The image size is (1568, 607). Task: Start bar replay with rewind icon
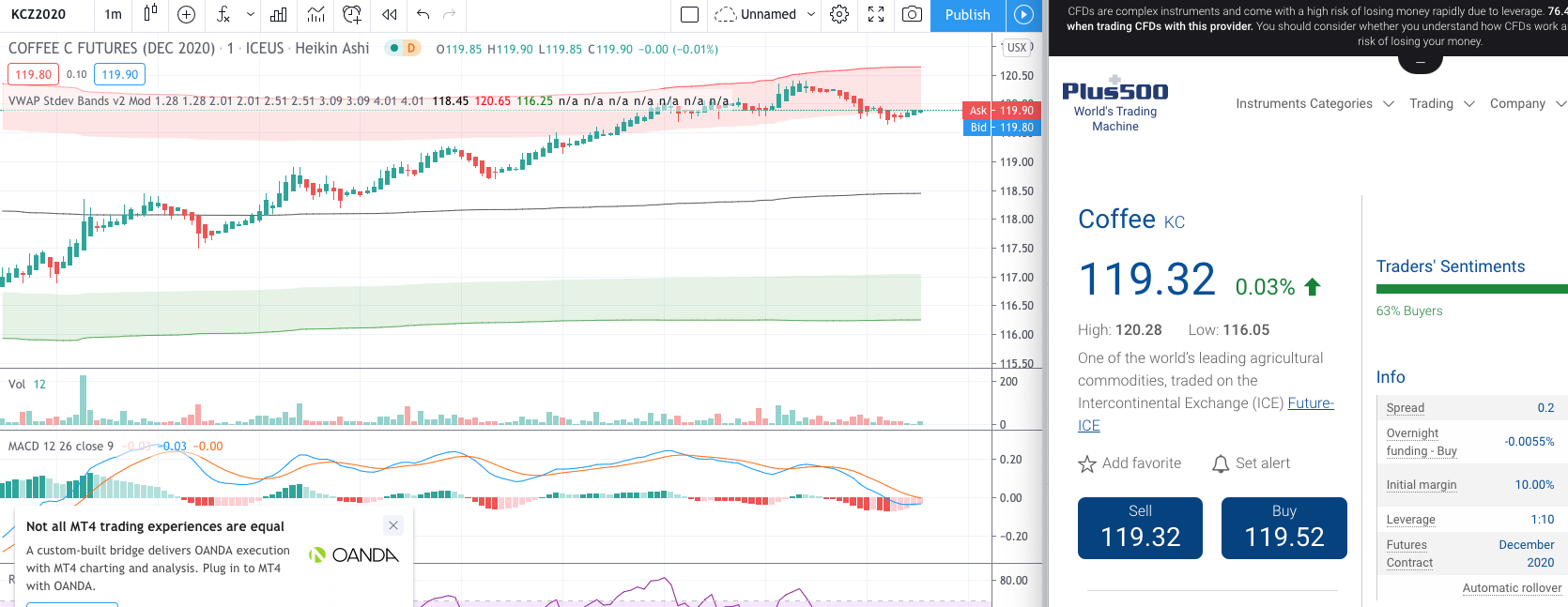[389, 14]
